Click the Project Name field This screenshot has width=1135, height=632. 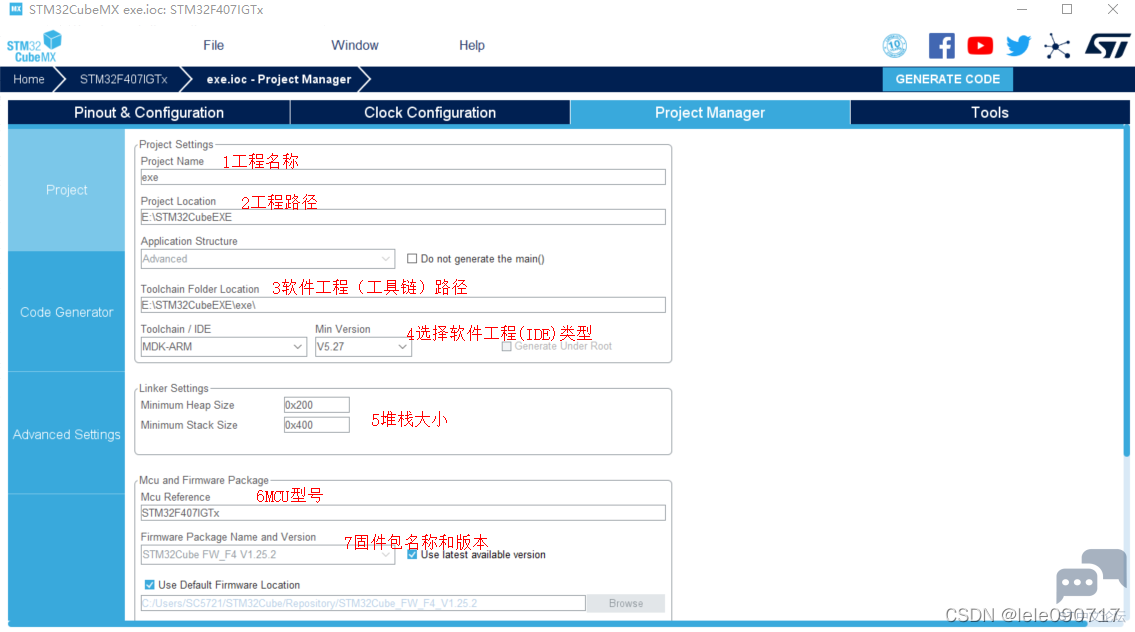click(x=403, y=177)
